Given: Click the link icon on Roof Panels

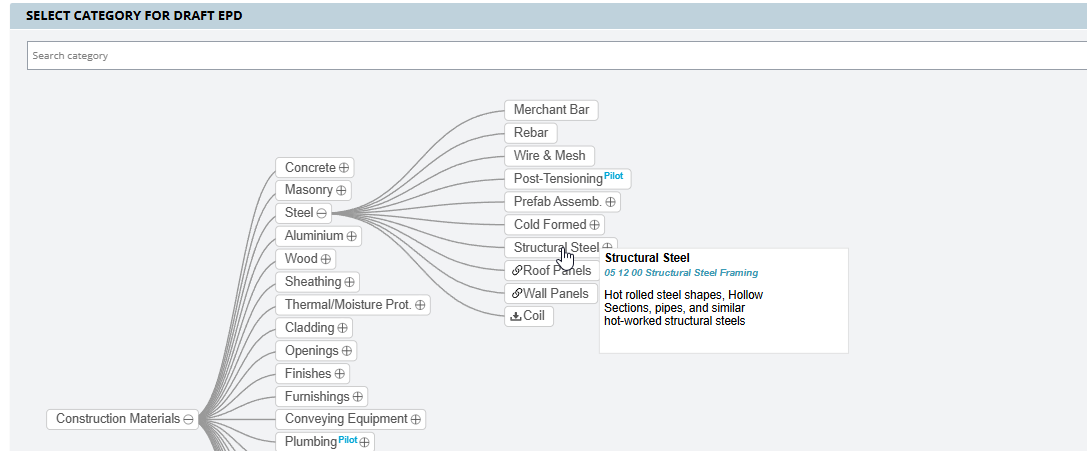Looking at the screenshot, I should 517,270.
